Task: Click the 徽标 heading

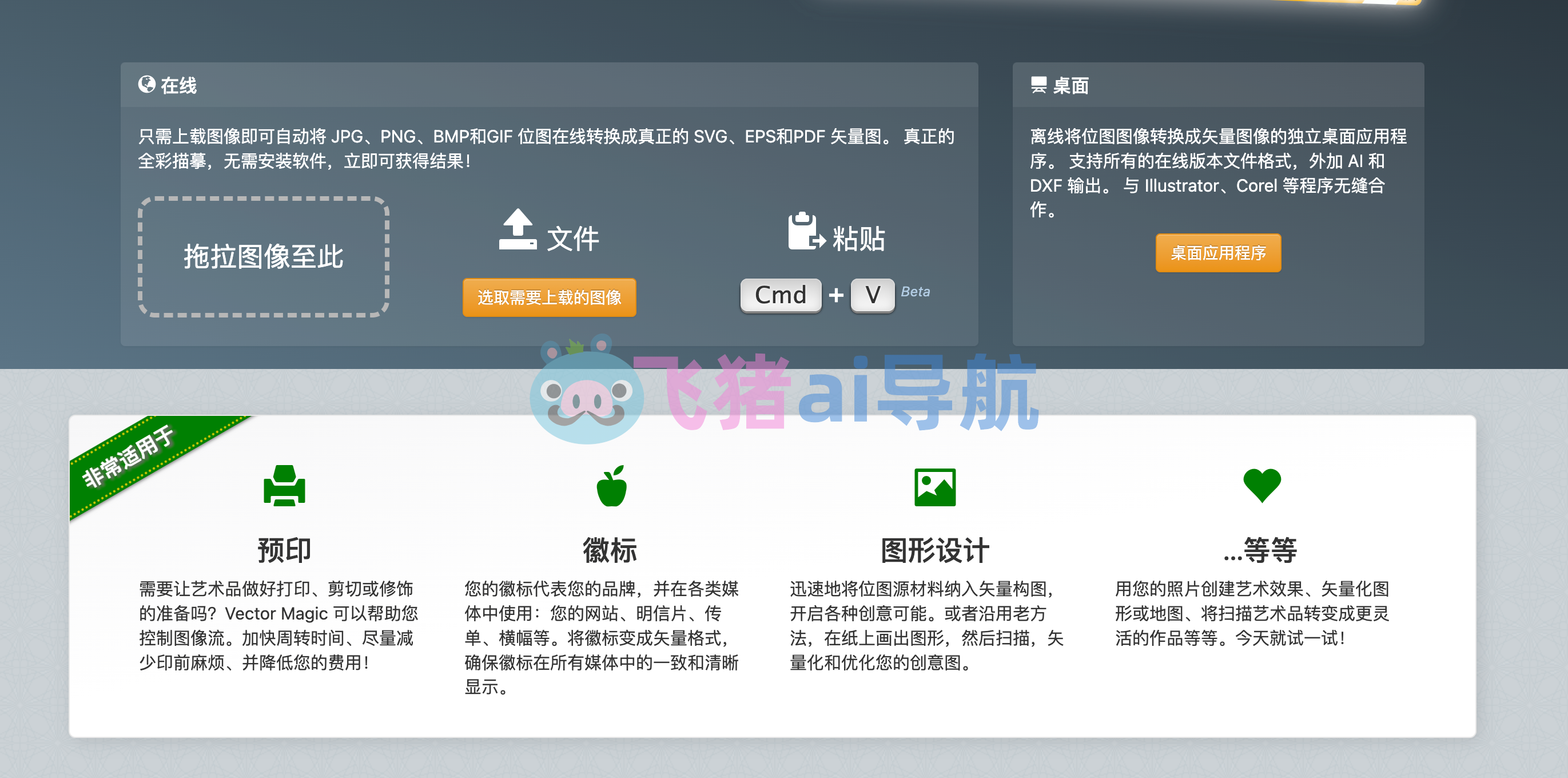Action: click(610, 550)
